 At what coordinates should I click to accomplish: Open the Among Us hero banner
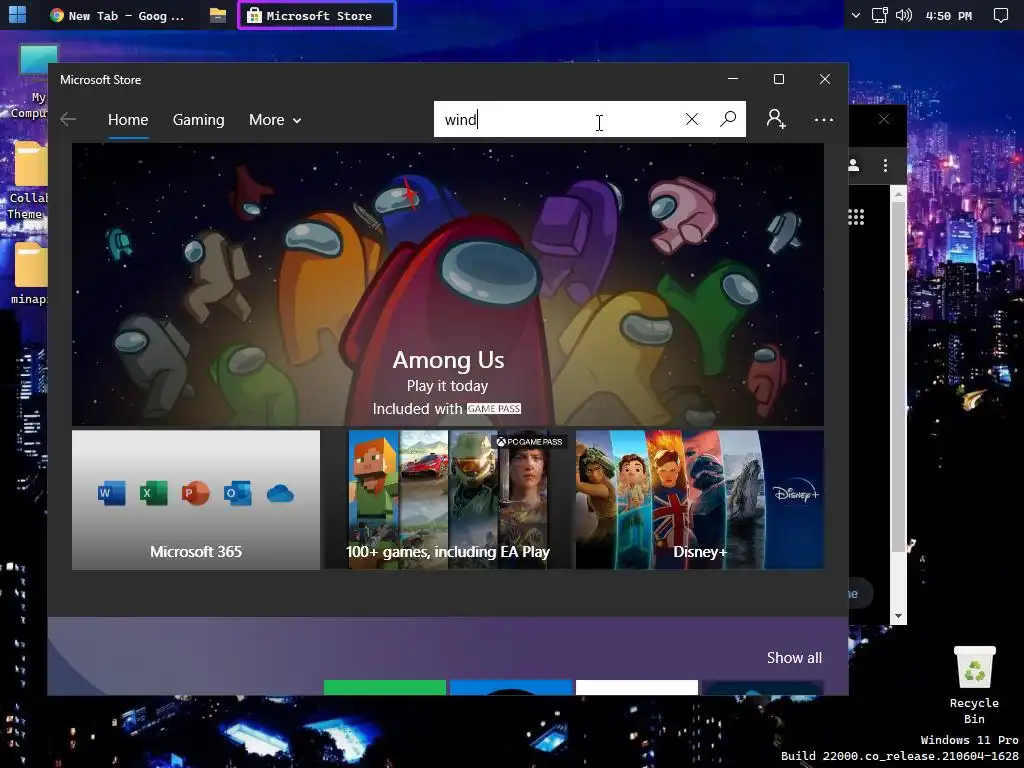tap(447, 284)
